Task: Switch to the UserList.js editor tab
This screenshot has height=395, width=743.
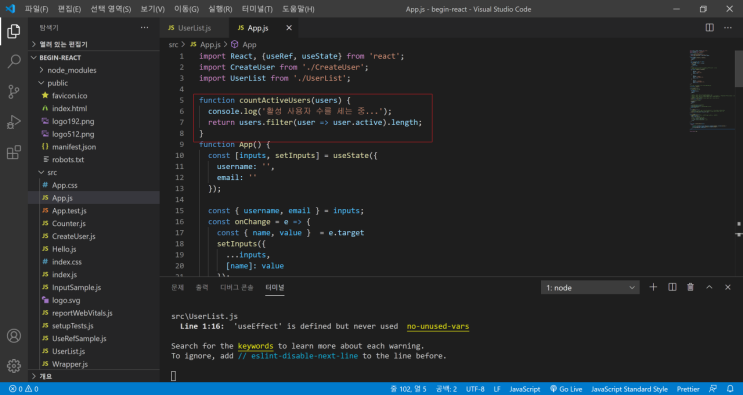Action: click(x=194, y=28)
